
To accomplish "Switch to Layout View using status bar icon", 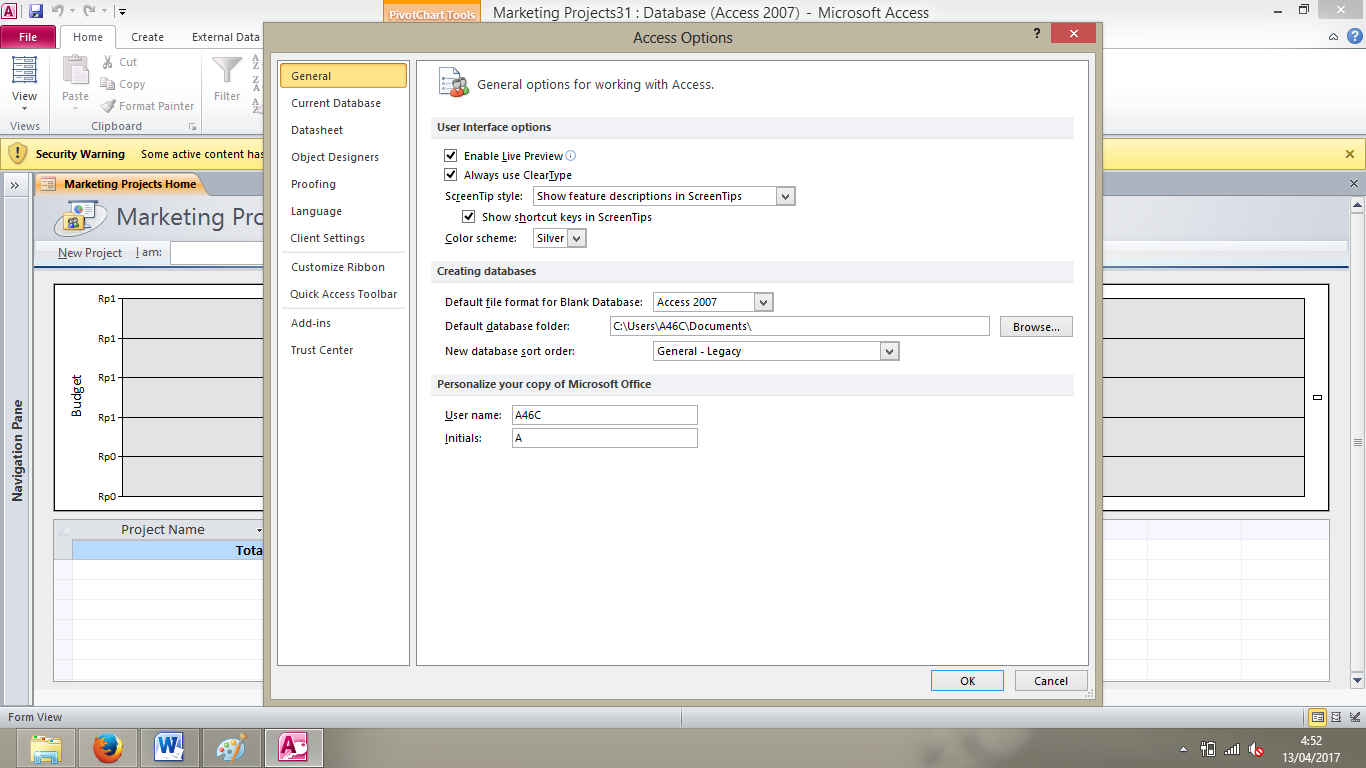I will click(x=1337, y=717).
